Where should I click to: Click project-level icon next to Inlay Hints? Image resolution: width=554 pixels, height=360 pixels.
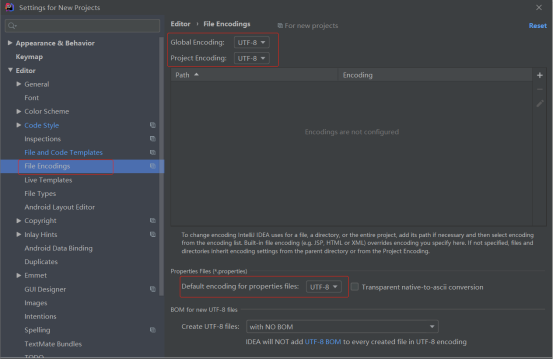pyautogui.click(x=153, y=235)
